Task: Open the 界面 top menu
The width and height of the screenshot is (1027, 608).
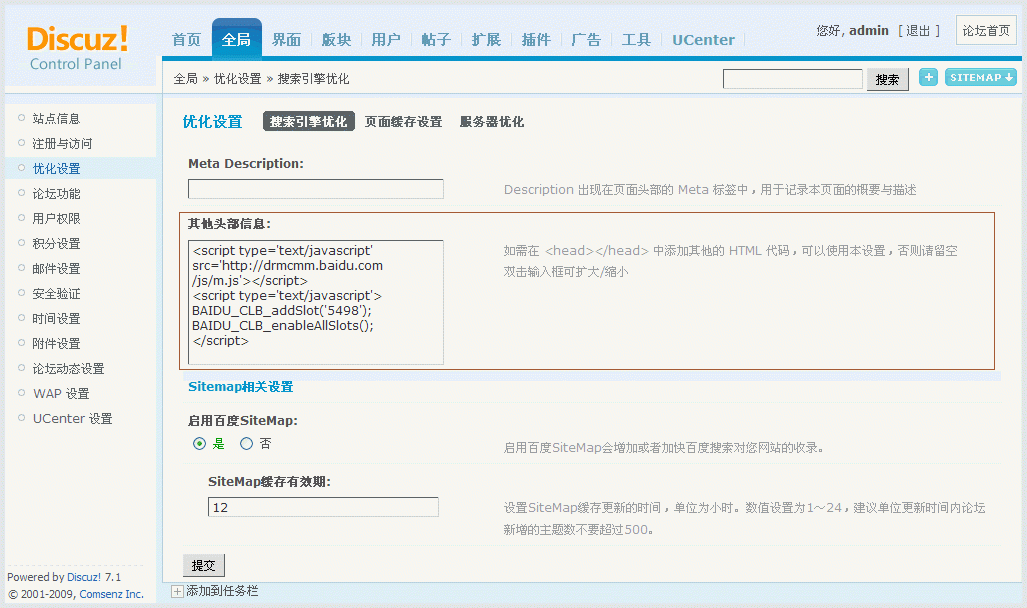Action: pyautogui.click(x=286, y=40)
